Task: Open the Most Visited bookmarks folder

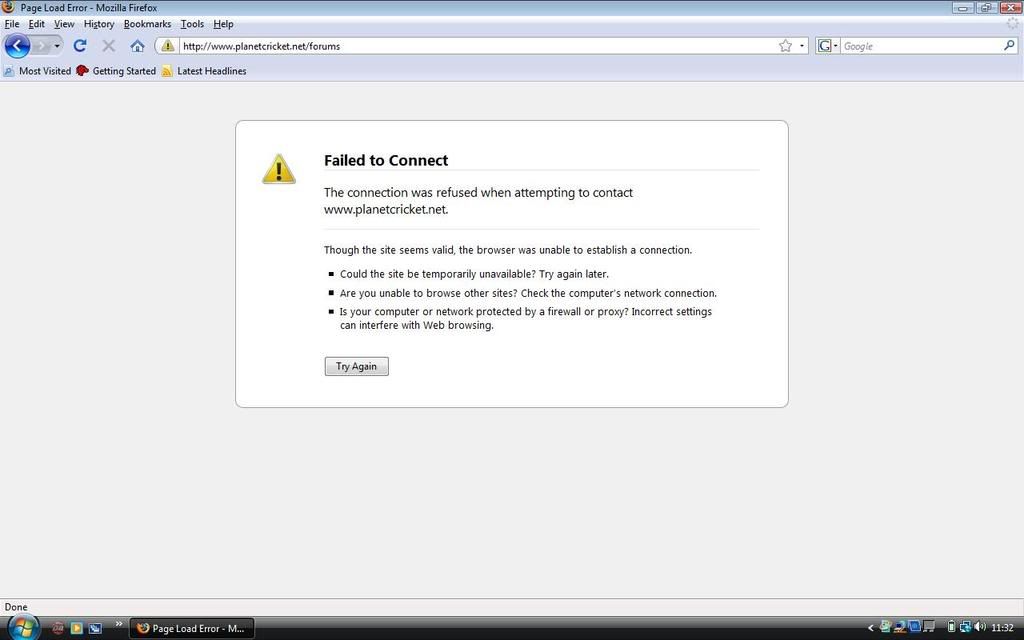Action: pos(37,71)
